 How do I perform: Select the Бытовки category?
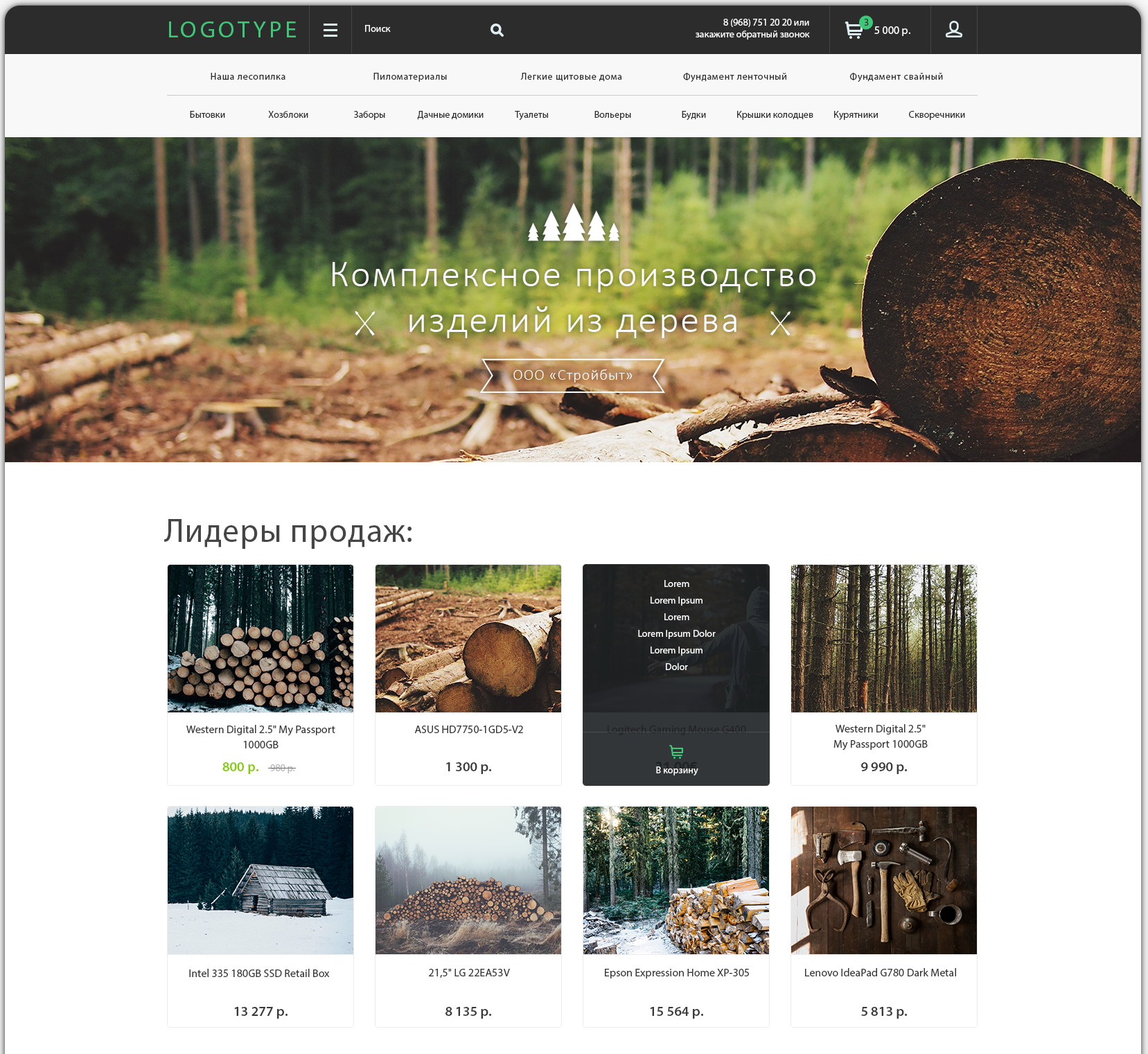207,114
